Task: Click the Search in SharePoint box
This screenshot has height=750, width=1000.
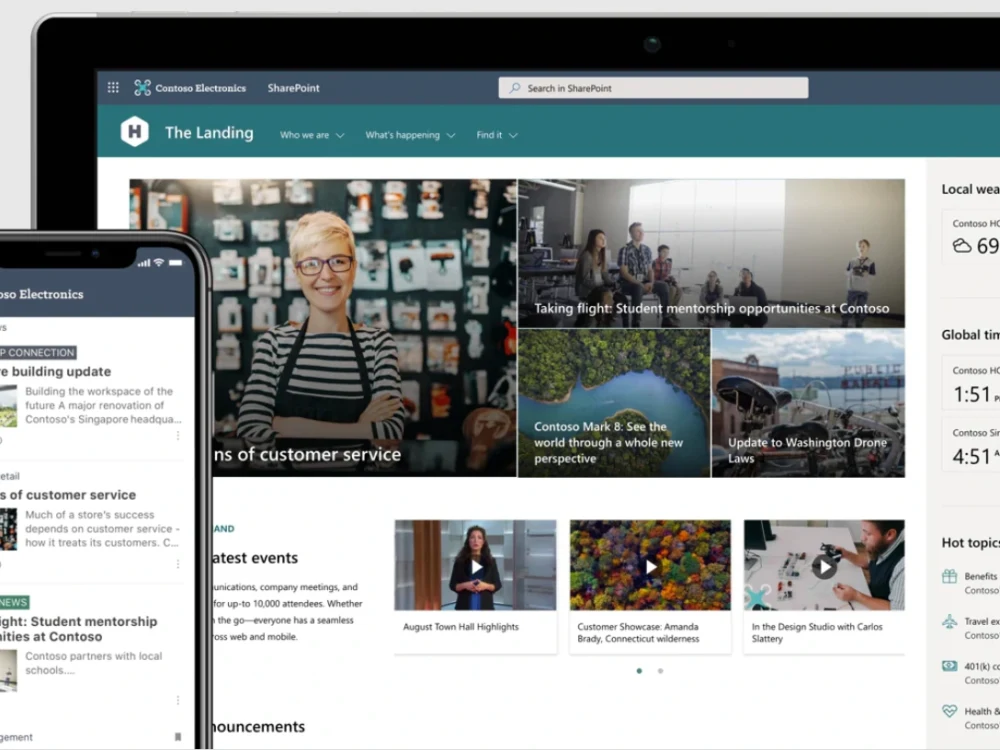Action: (x=653, y=88)
